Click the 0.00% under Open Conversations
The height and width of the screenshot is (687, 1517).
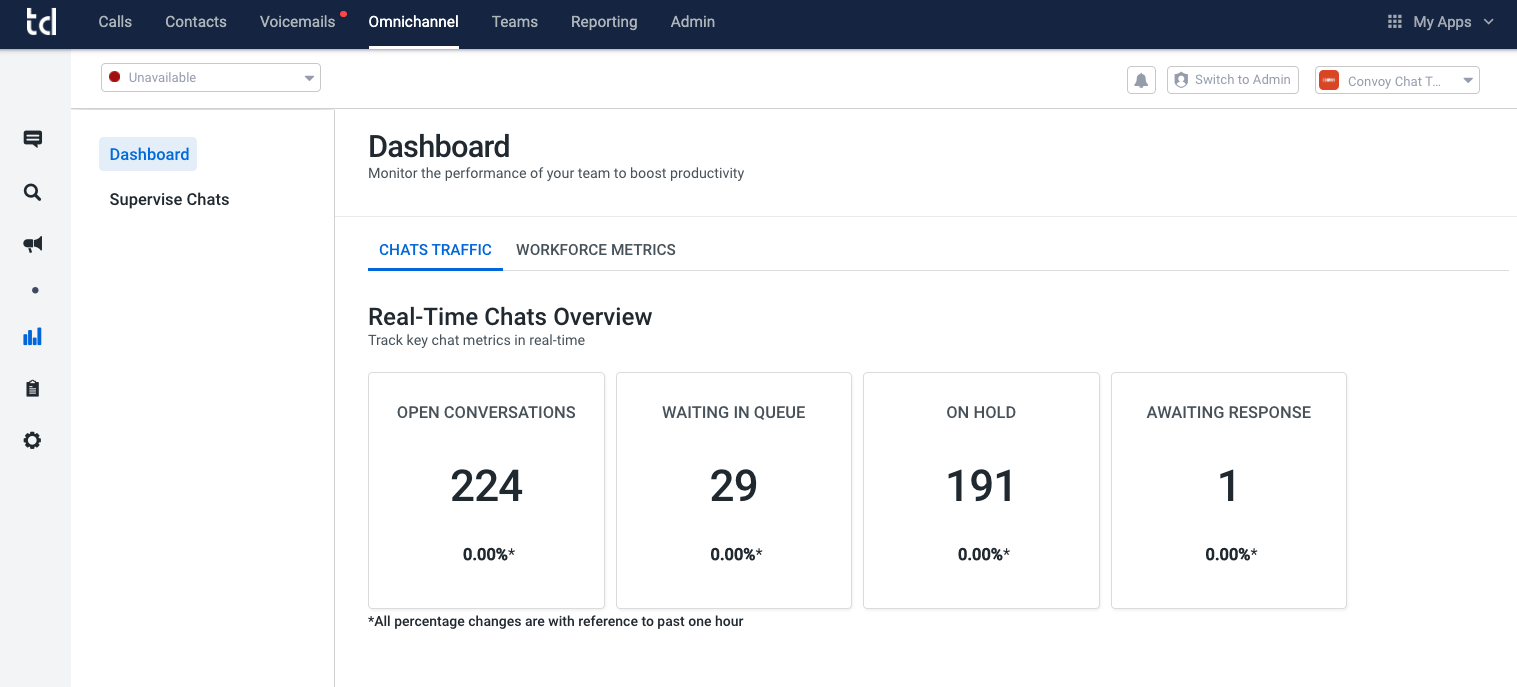click(x=488, y=554)
